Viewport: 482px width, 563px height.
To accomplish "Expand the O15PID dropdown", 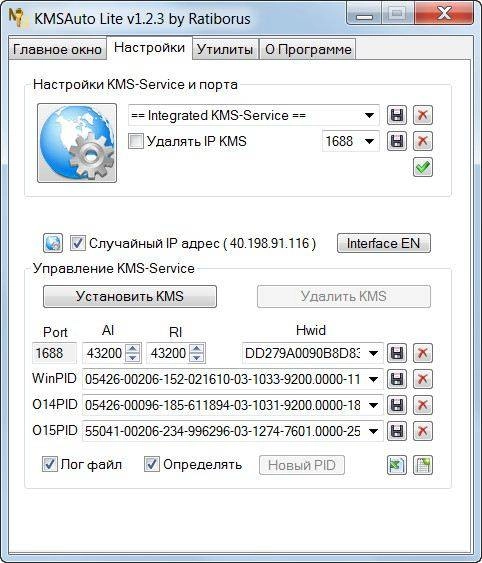I will pyautogui.click(x=373, y=431).
